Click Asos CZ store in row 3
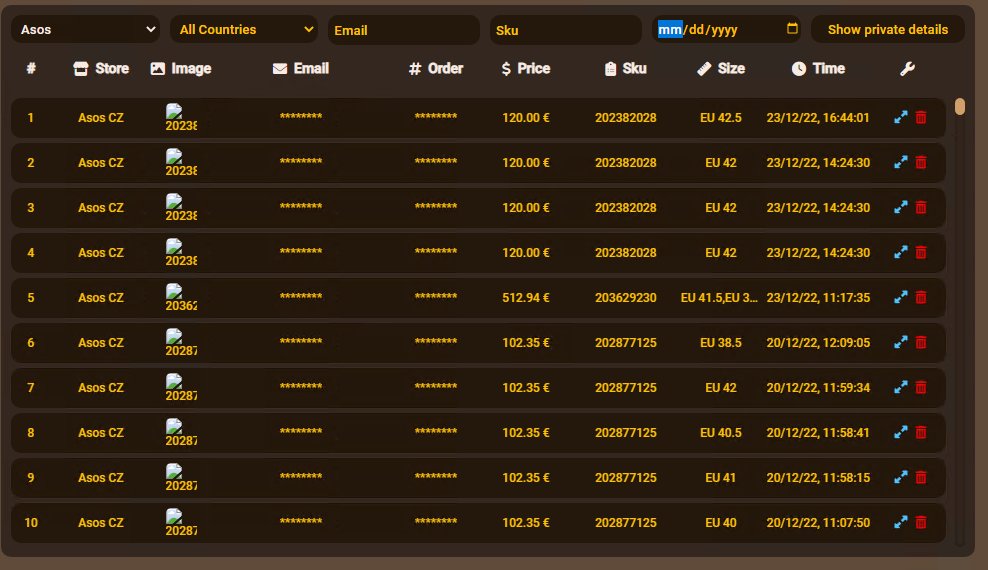 101,207
